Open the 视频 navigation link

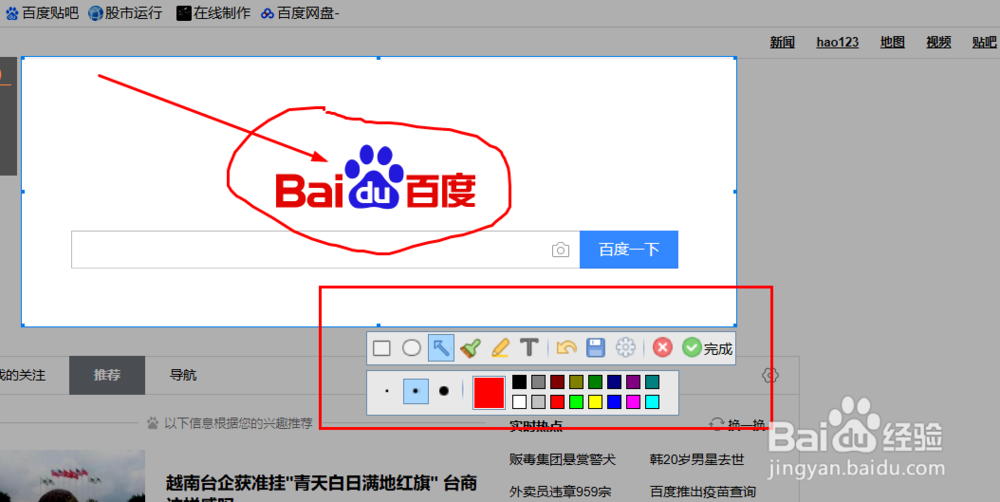(939, 42)
